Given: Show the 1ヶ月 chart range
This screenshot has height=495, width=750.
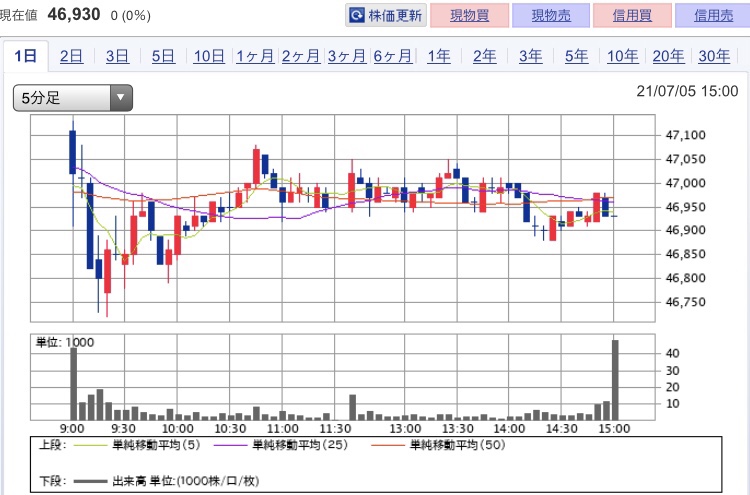Looking at the screenshot, I should pos(255,56).
